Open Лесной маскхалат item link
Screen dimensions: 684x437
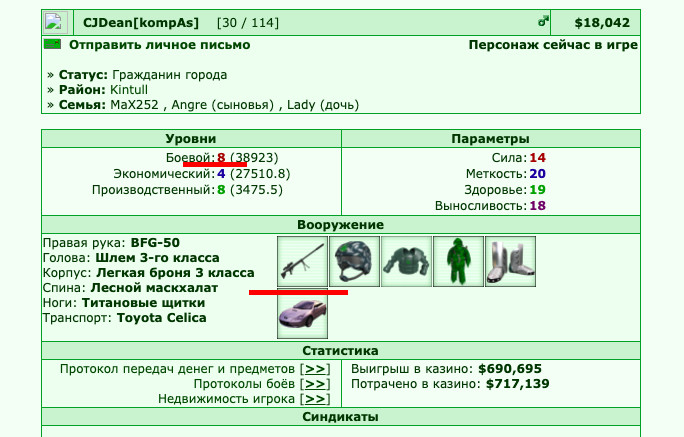(154, 288)
